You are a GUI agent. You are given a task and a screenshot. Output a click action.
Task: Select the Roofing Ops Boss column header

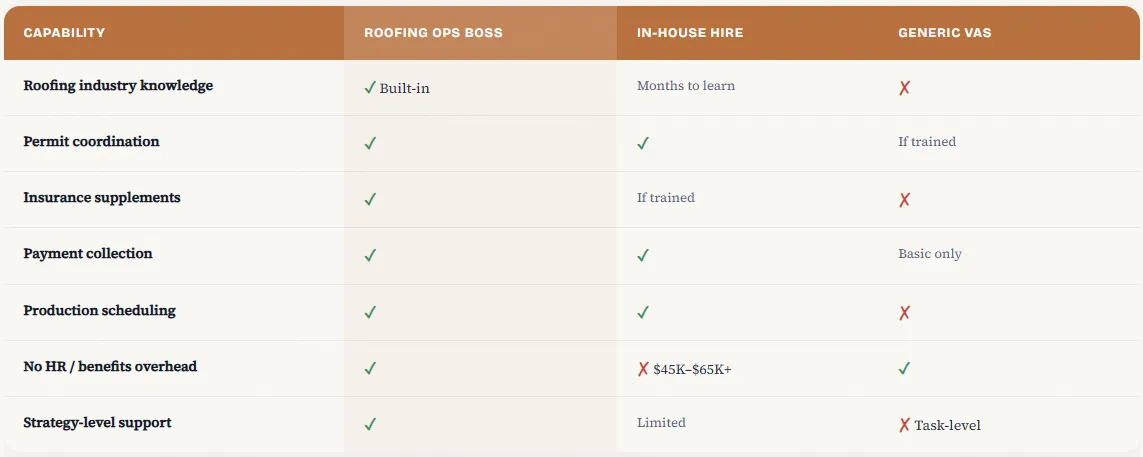(433, 33)
